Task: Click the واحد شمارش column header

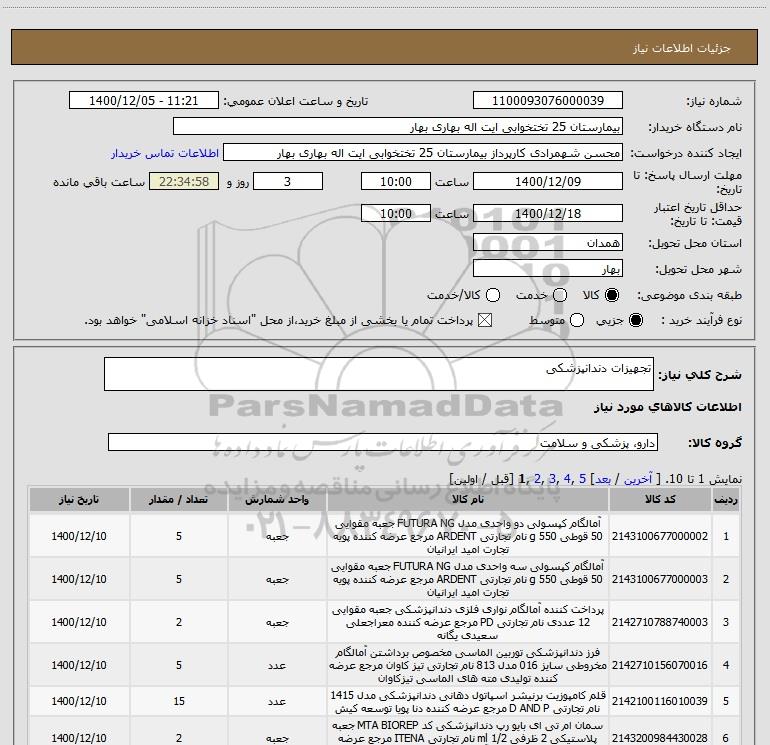Action: [x=277, y=499]
